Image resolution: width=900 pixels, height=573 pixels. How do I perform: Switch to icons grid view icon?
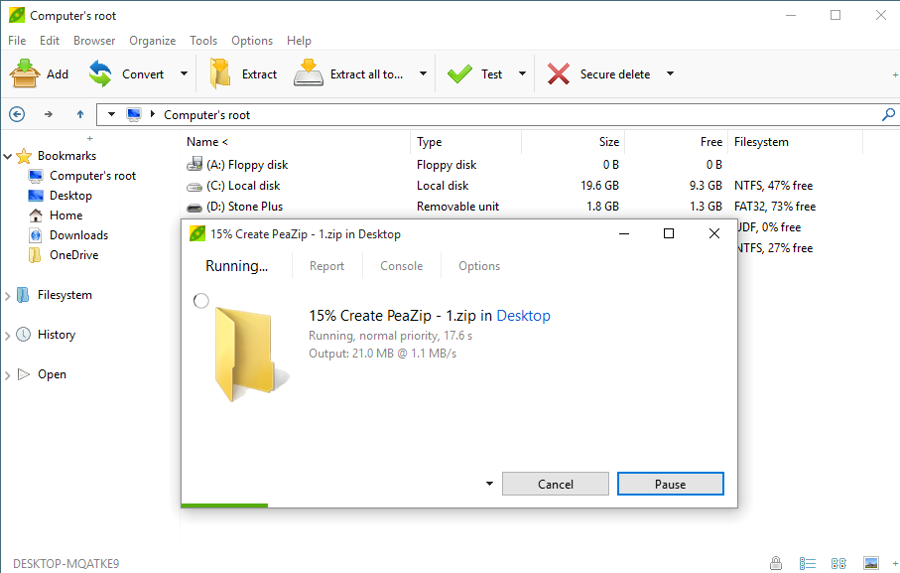point(839,563)
